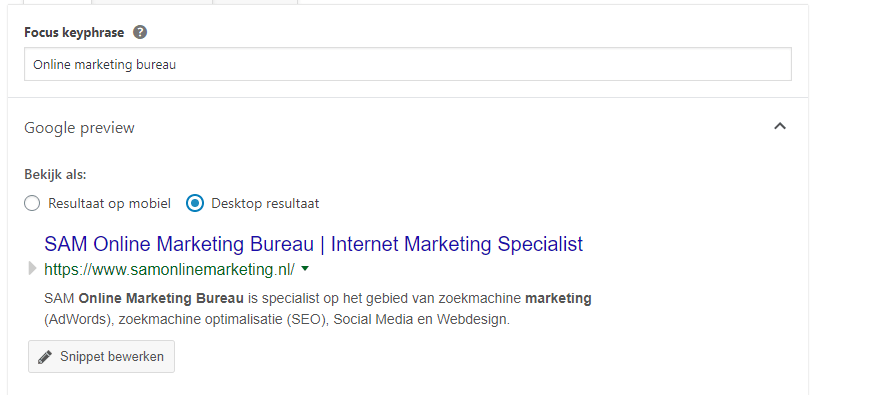Image resolution: width=870 pixels, height=395 pixels.
Task: Open the green dropdown arrow after URL
Action: point(305,269)
